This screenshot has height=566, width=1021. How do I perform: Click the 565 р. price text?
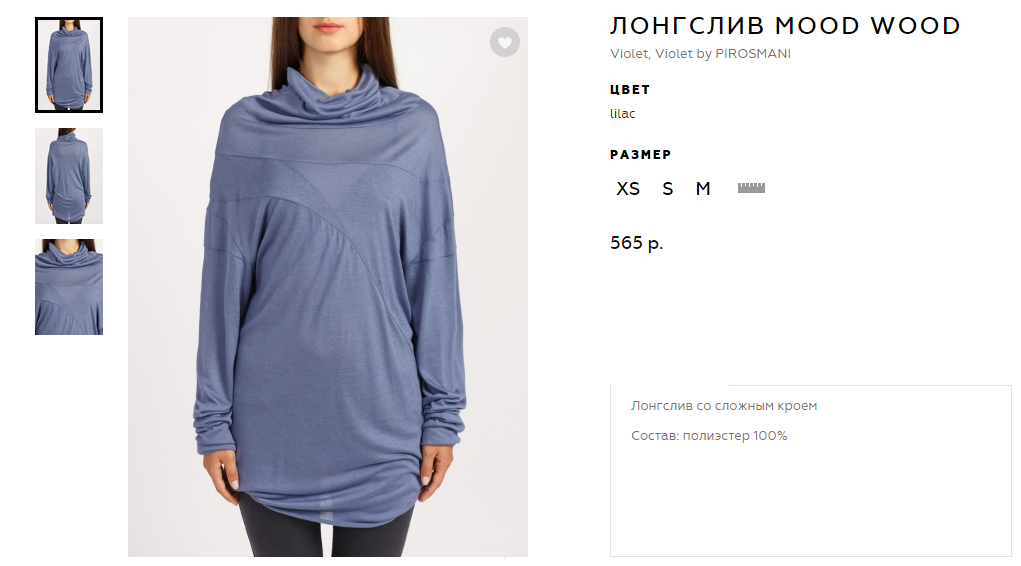click(636, 243)
